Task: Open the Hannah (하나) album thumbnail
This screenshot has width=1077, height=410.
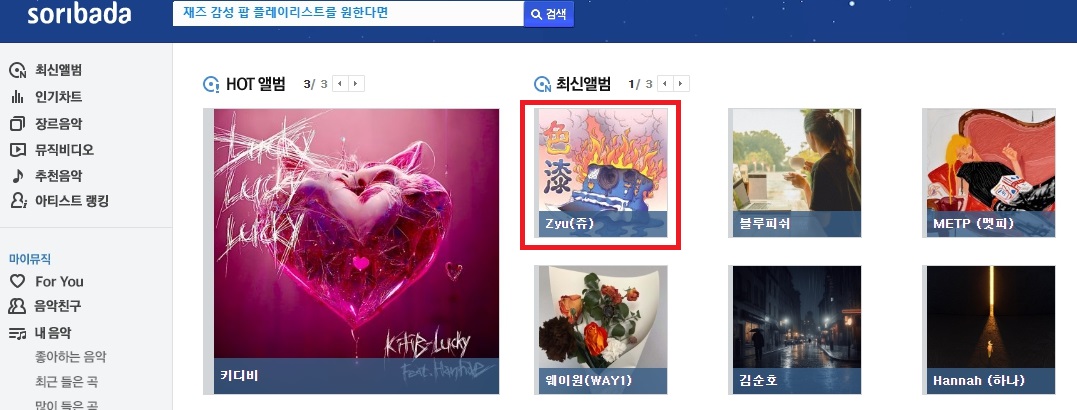Action: click(990, 330)
